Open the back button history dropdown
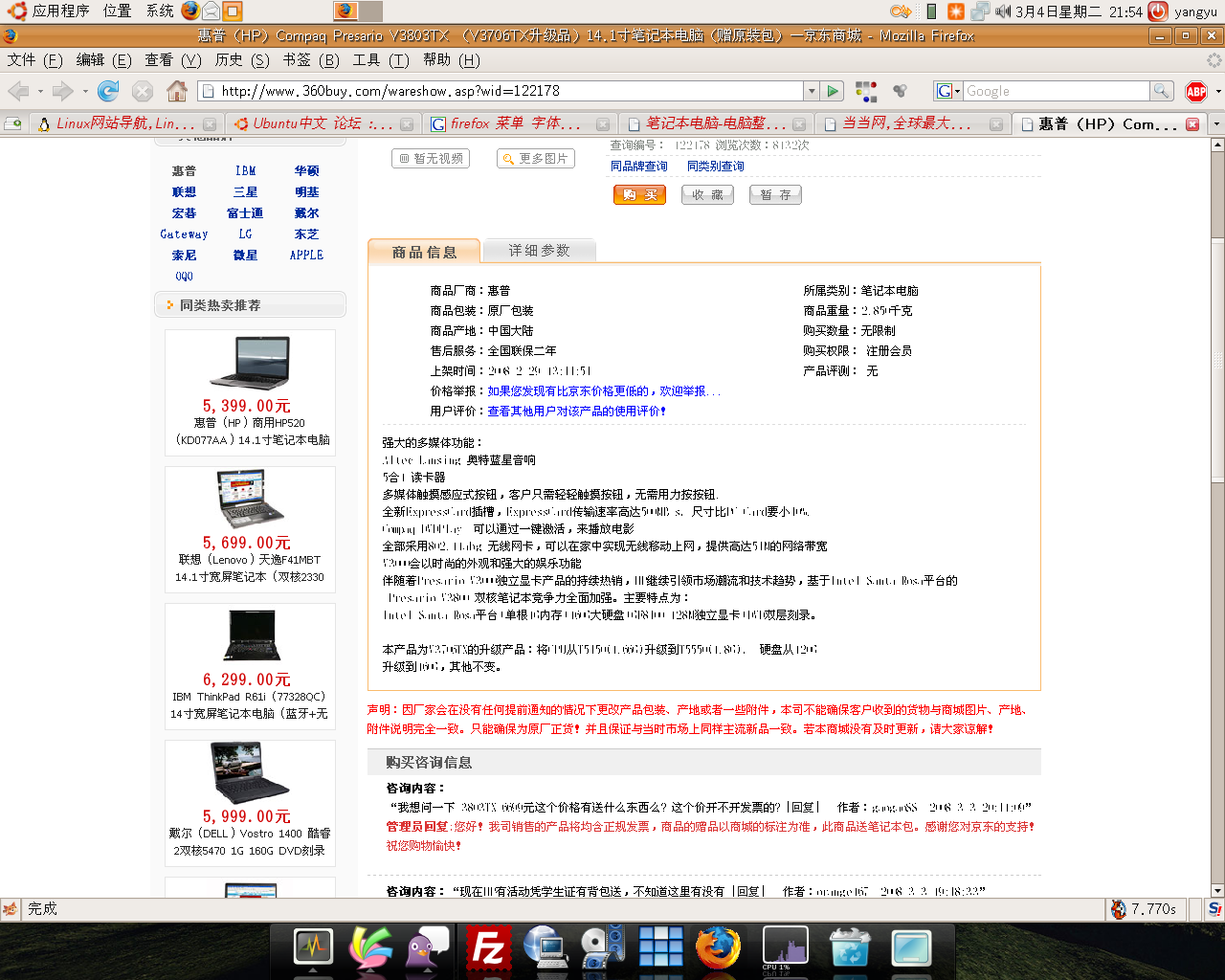1225x980 pixels. pos(40,91)
